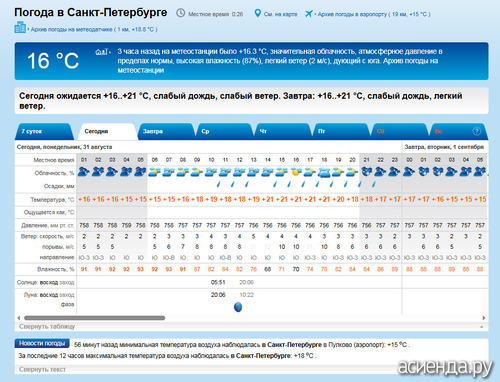This screenshot has width=500, height=382.
Task: Click the up arrow at right of Свернуть таблицу
Action: [482, 327]
